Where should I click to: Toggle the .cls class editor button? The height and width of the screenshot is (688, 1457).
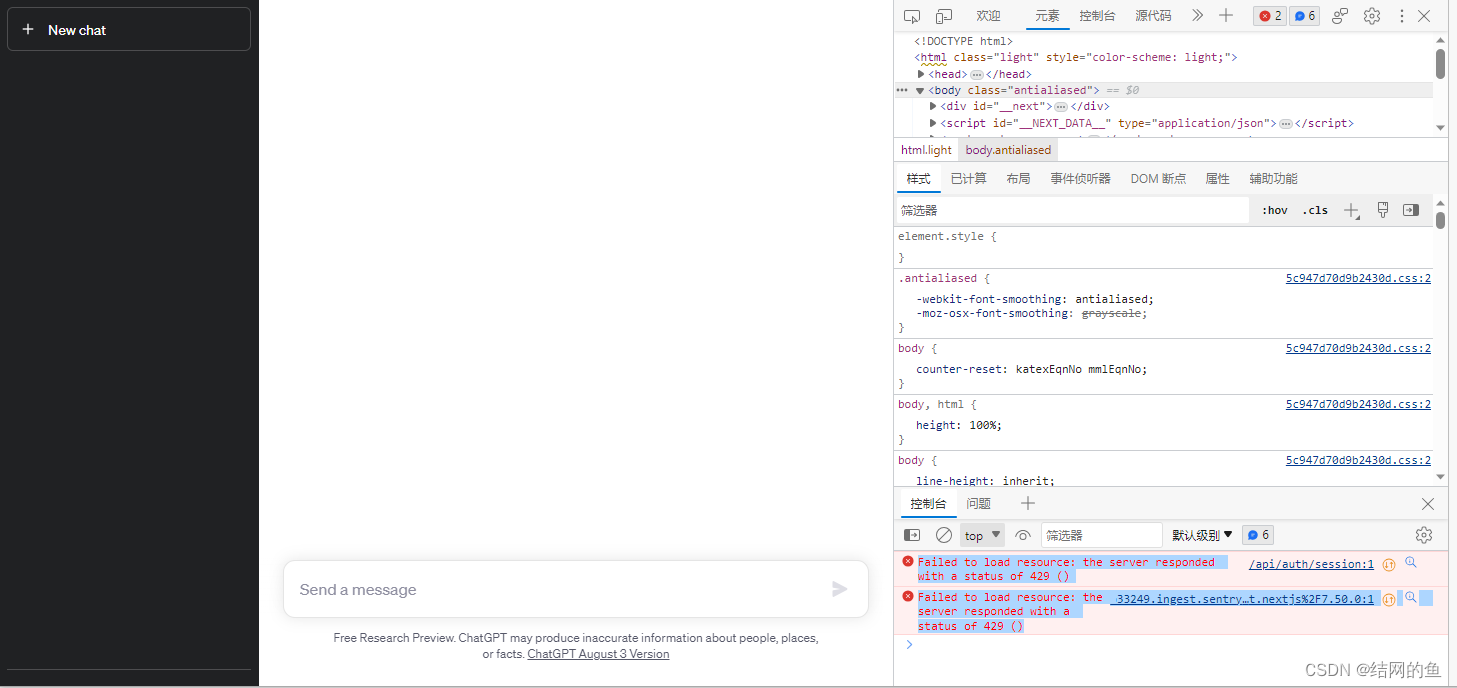1315,210
